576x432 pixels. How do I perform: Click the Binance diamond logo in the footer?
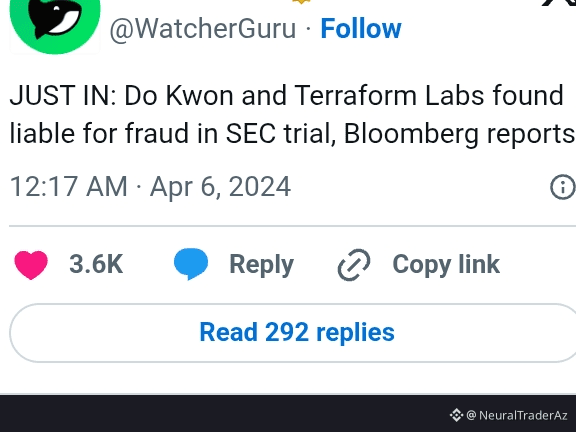point(457,415)
